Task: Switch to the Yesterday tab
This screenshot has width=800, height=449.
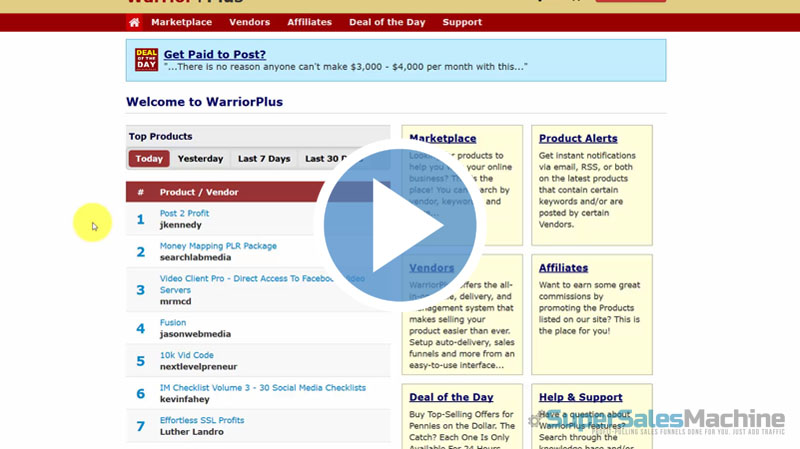Action: click(x=200, y=159)
